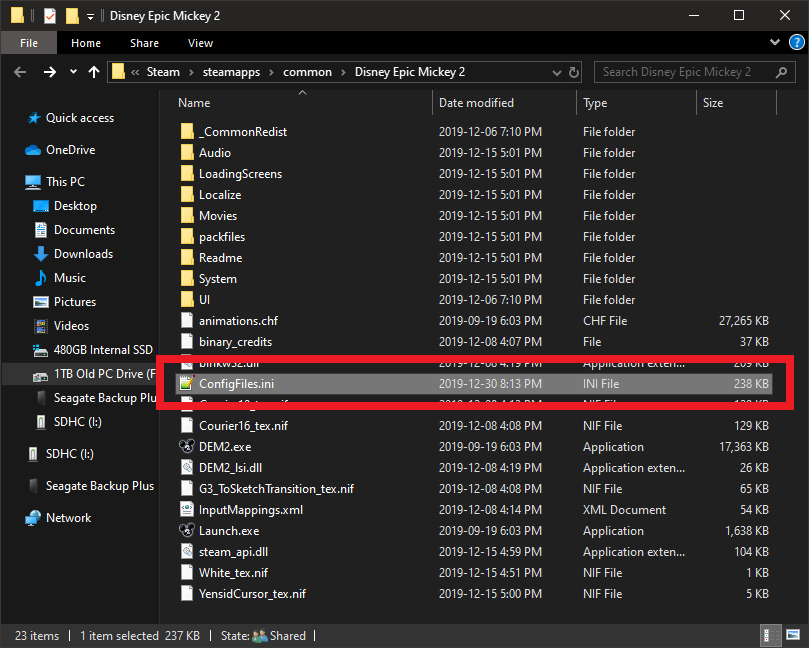Open the File menu
This screenshot has width=809, height=648.
[29, 43]
